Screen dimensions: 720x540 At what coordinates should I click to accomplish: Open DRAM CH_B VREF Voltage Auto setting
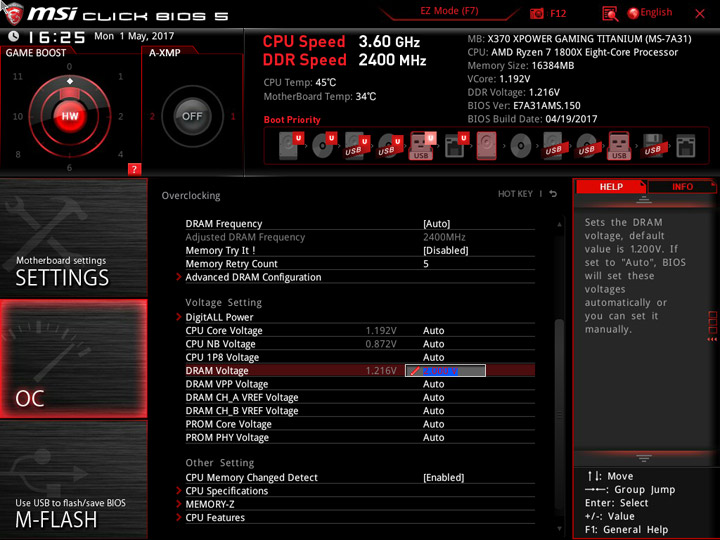(433, 411)
